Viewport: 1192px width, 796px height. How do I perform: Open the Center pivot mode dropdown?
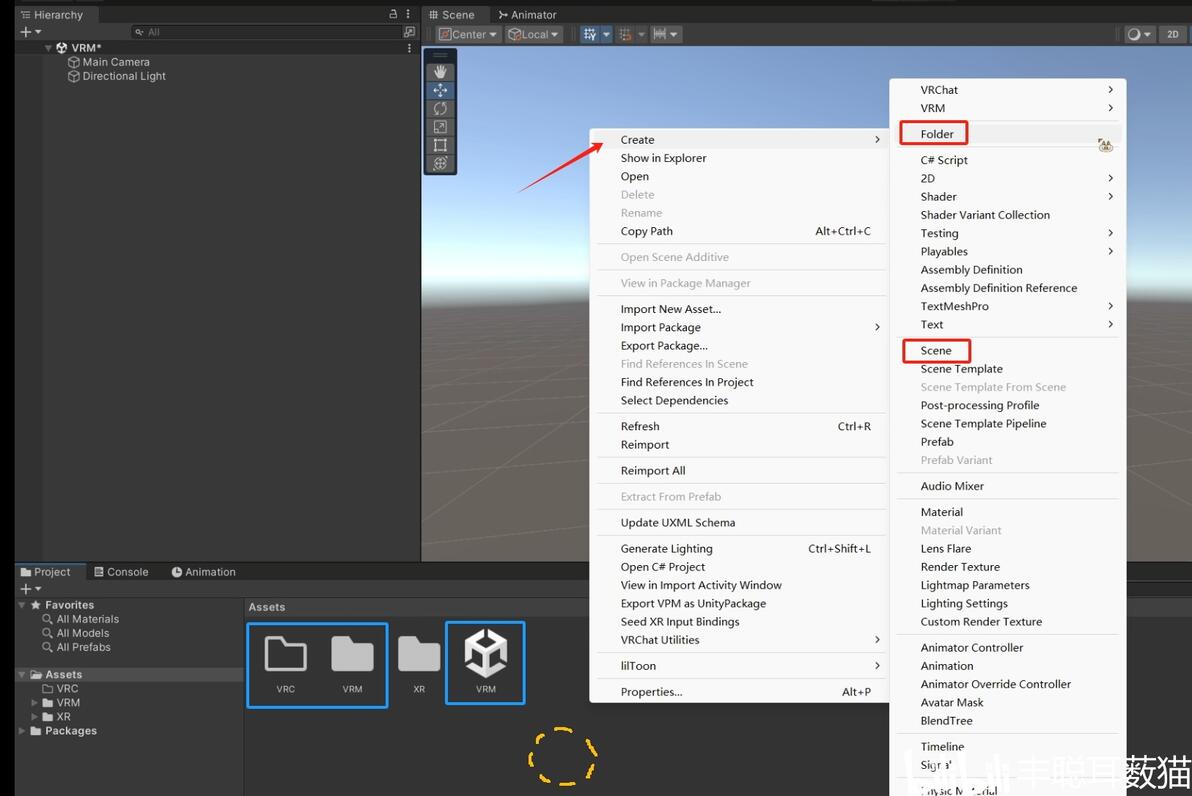[x=468, y=34]
